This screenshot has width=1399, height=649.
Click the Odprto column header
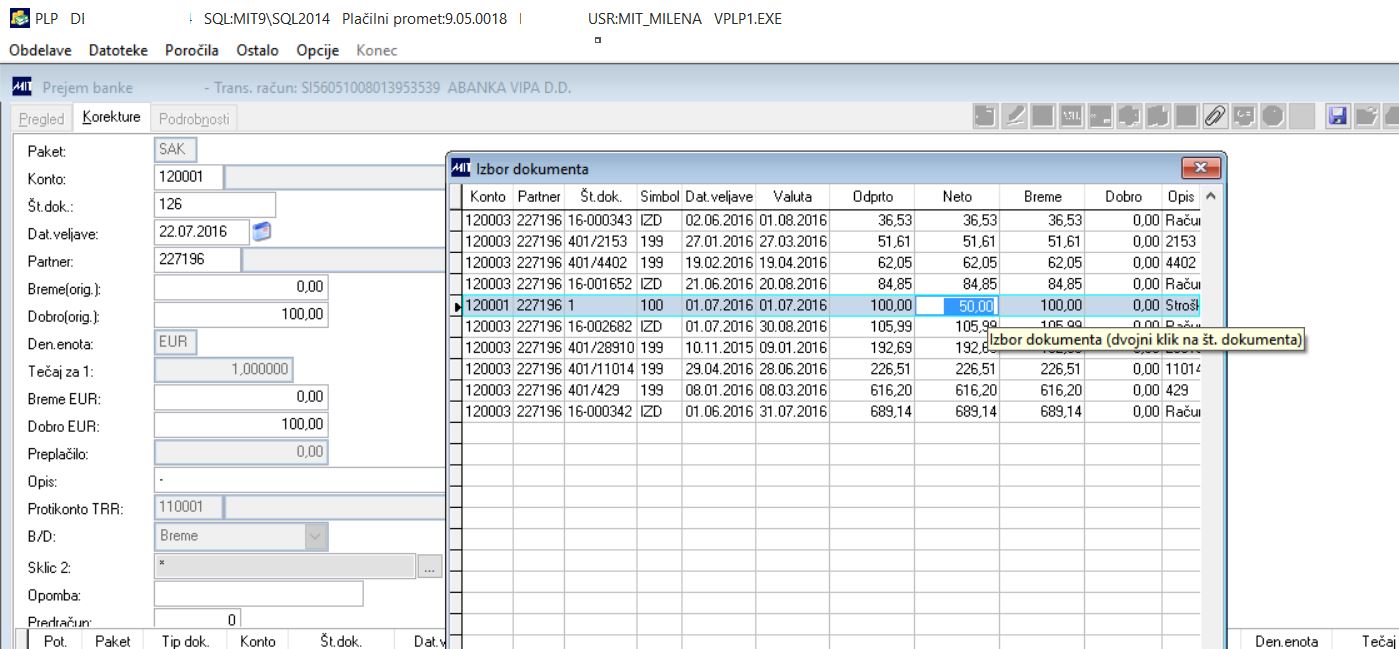click(x=872, y=197)
